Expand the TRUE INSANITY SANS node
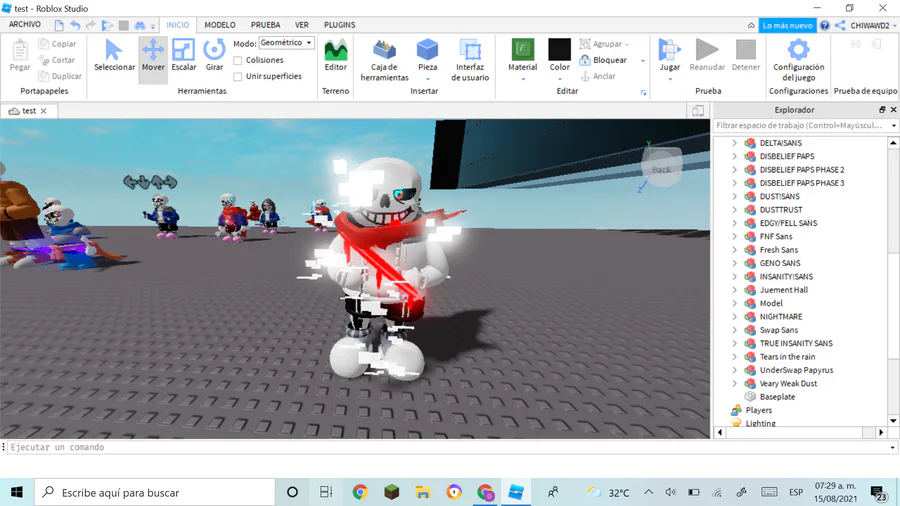 point(734,344)
